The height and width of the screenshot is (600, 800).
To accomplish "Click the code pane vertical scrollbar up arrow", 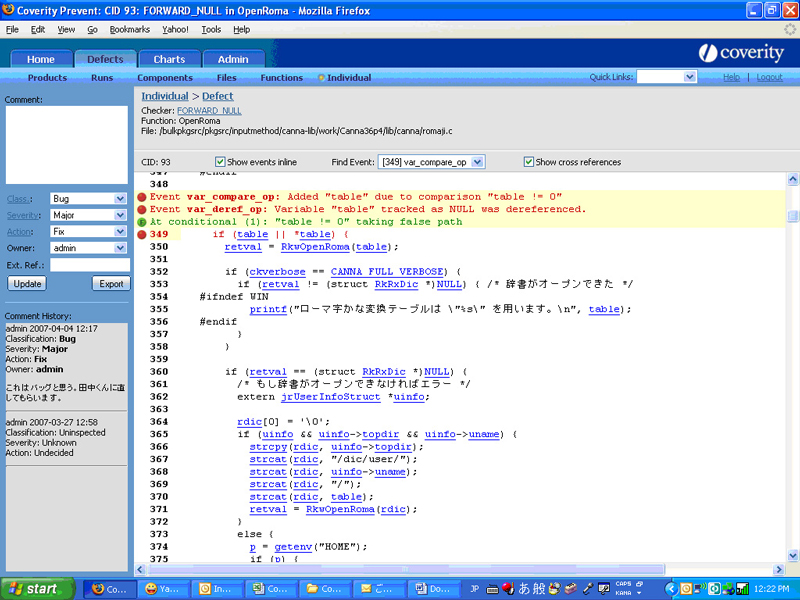I will click(x=793, y=179).
